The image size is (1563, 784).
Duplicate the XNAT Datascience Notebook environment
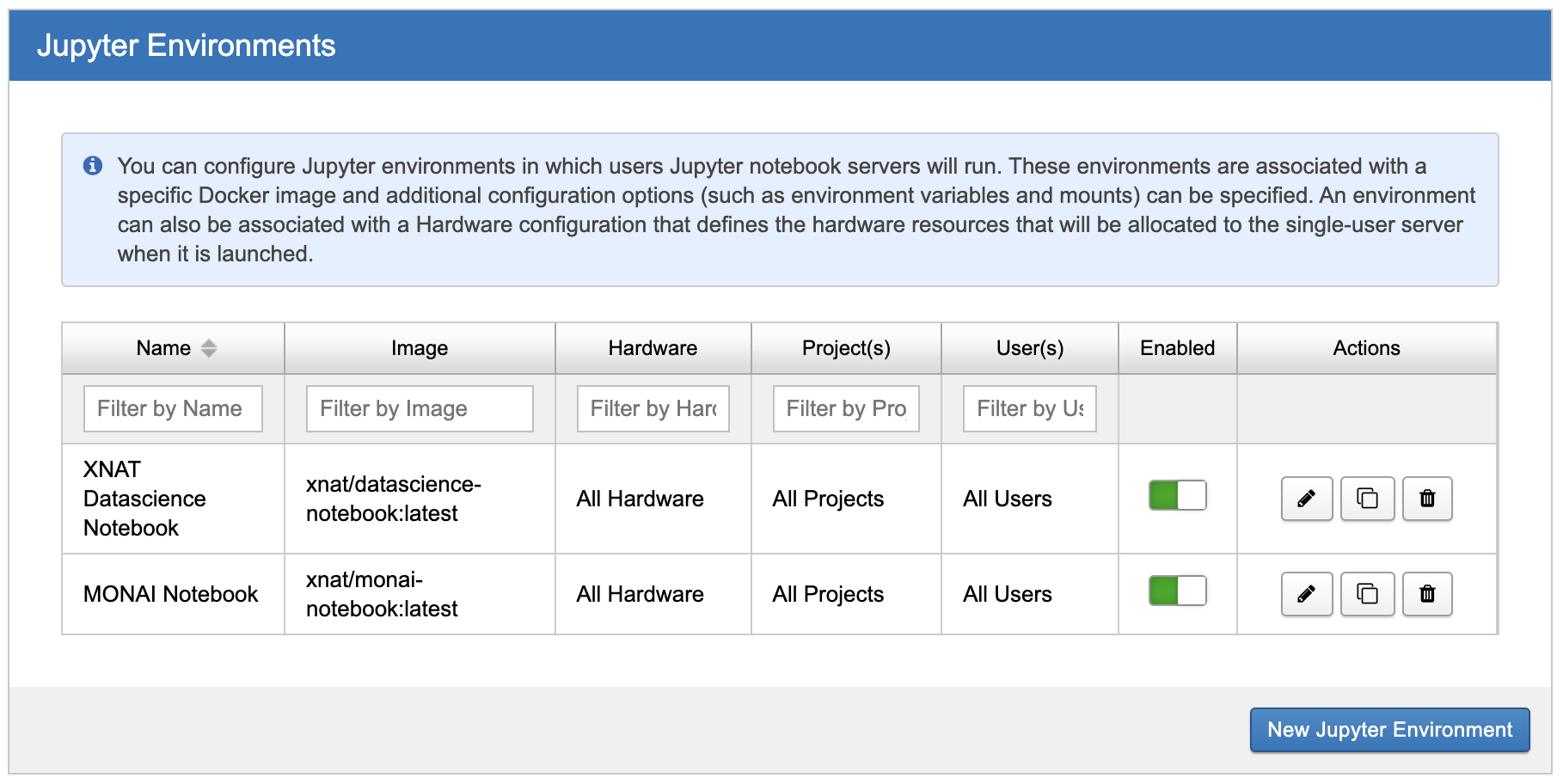[1366, 499]
